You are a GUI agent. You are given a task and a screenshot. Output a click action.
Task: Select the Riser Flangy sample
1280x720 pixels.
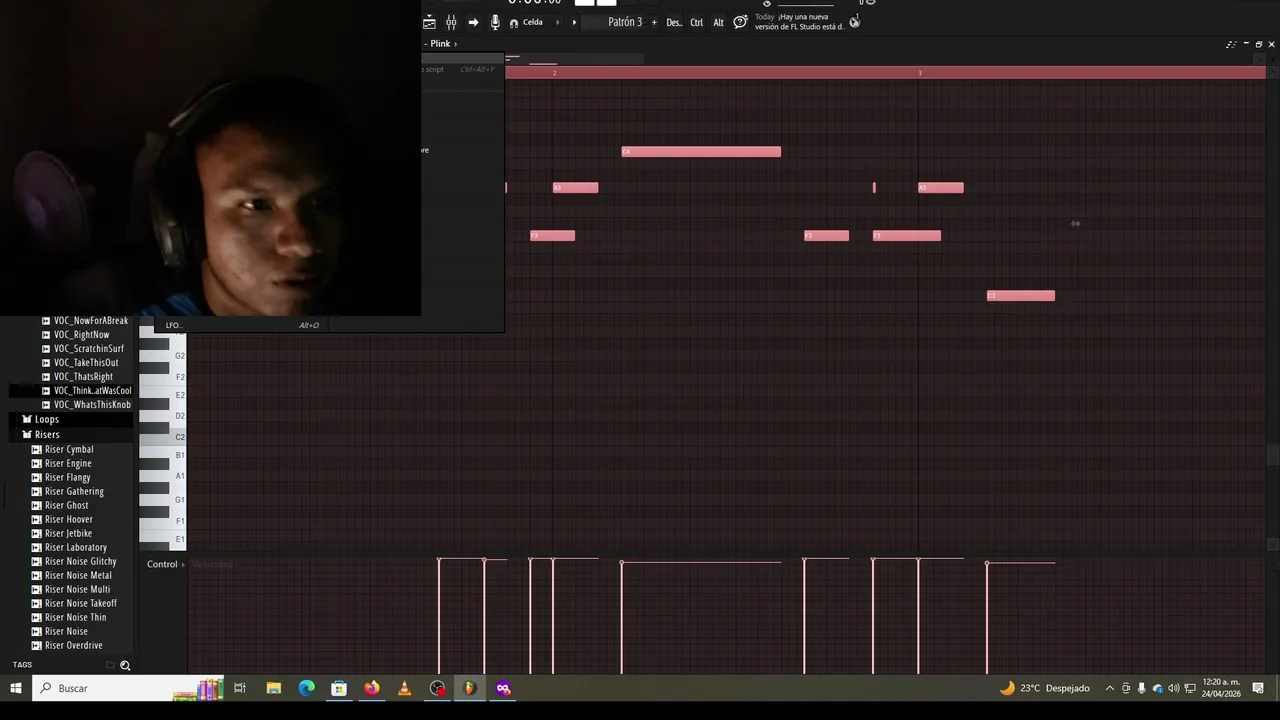click(62, 478)
